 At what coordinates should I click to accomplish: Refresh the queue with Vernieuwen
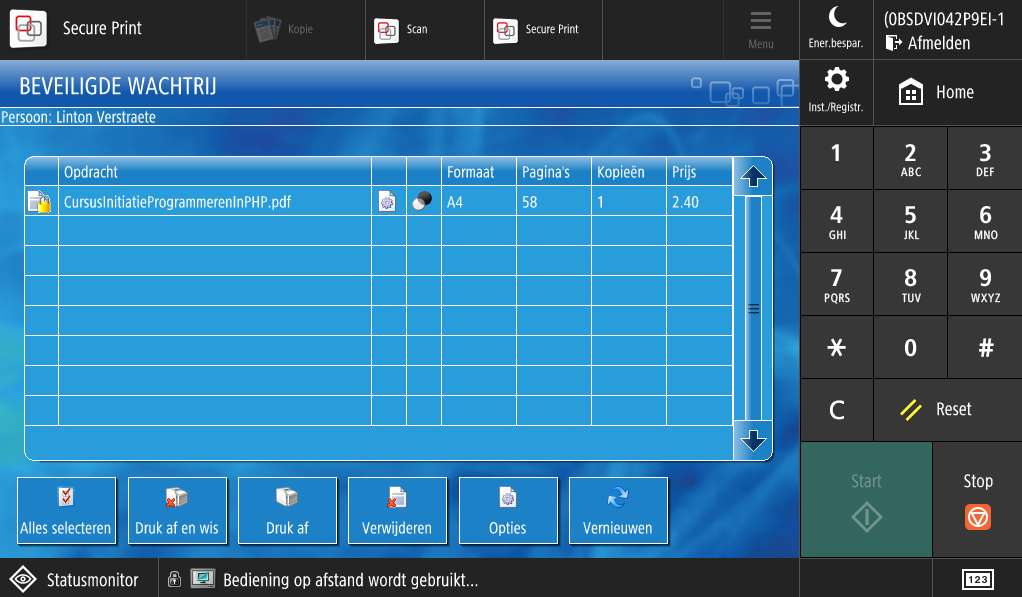pyautogui.click(x=619, y=510)
